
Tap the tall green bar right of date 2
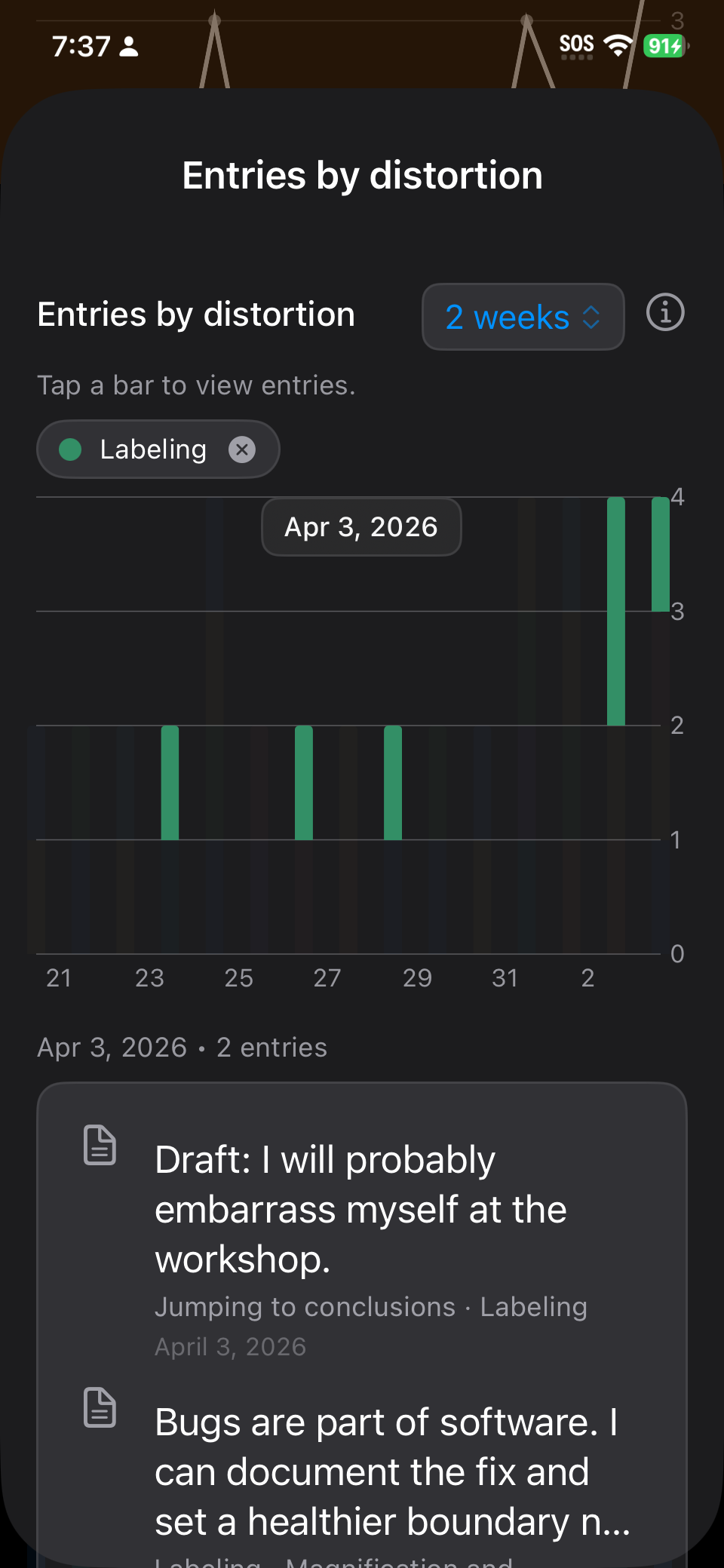[x=616, y=611]
